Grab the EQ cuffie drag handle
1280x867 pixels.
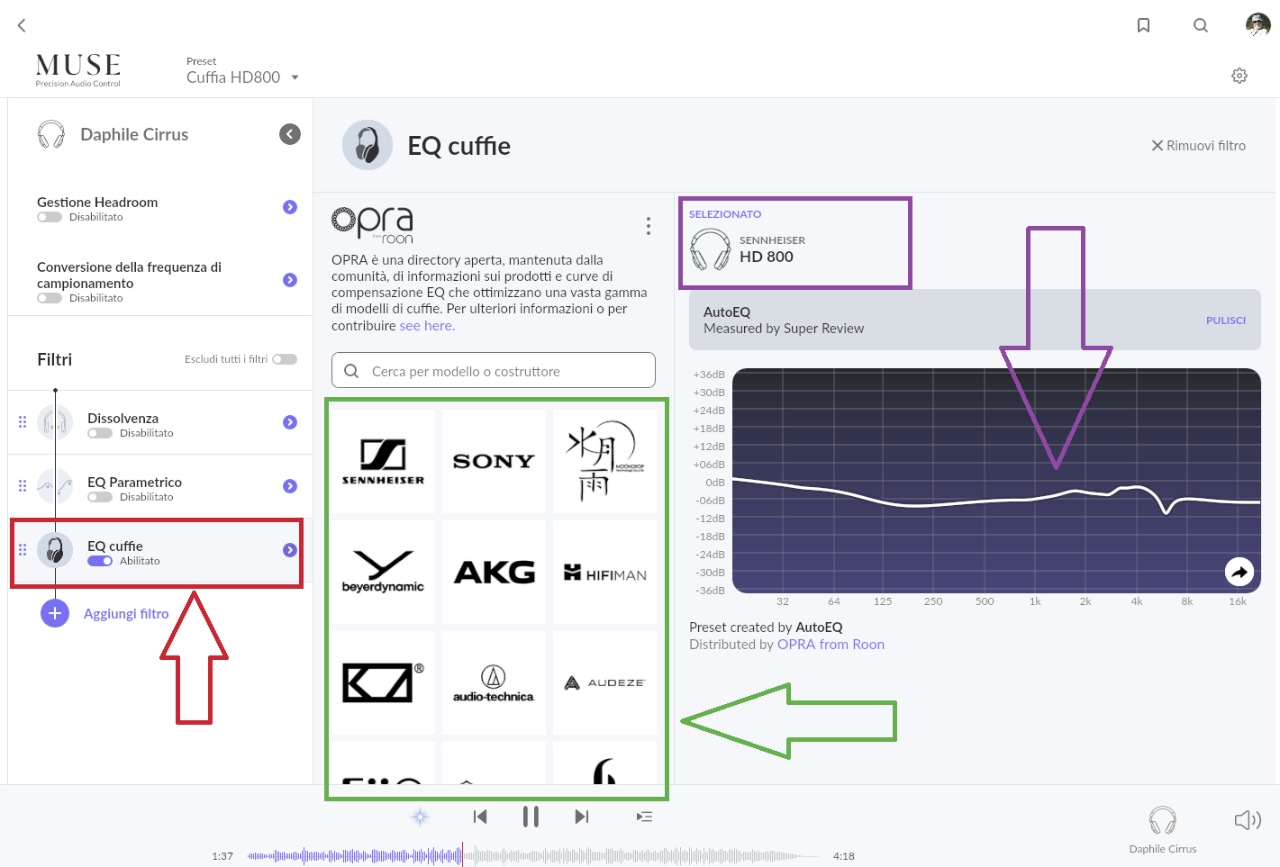23,551
